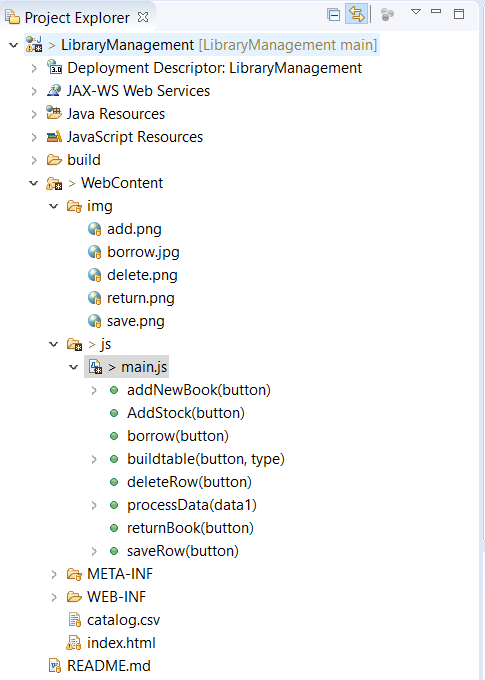Screen dimensions: 485x680
Task: Maximize the Project Explorer panel
Action: click(x=459, y=14)
